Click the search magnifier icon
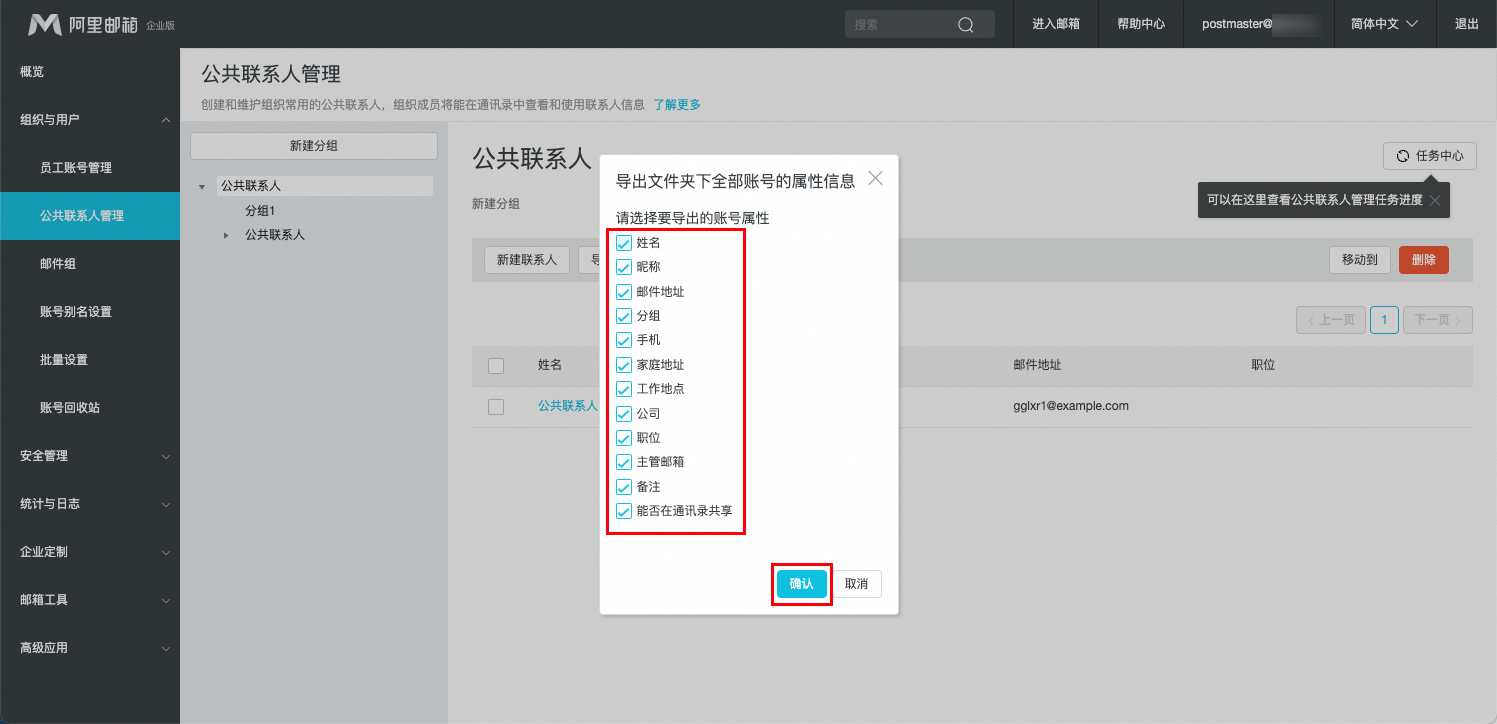Image resolution: width=1497 pixels, height=724 pixels. point(965,25)
